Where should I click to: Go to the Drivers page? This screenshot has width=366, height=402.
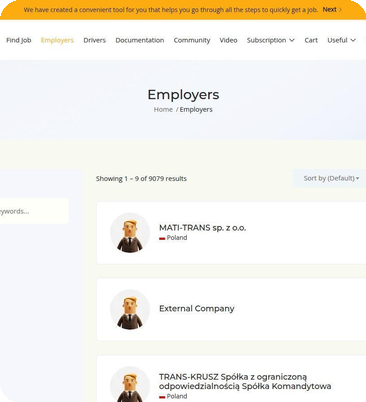94,40
